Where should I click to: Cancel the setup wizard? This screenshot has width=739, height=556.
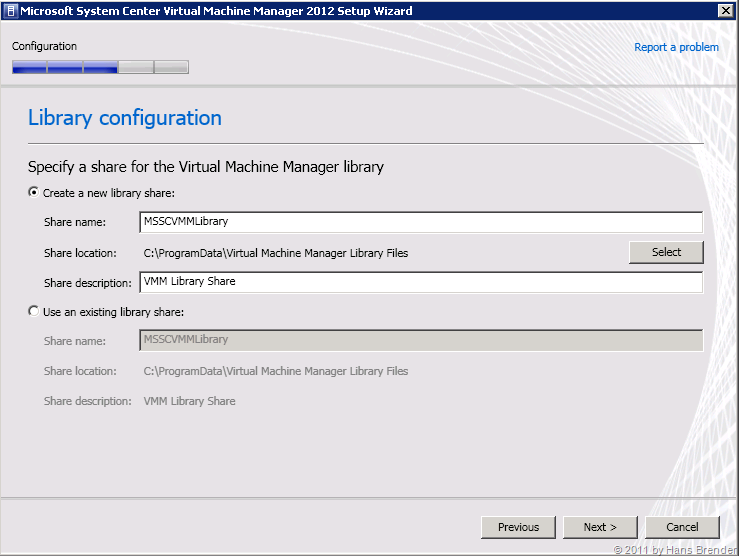tap(682, 527)
